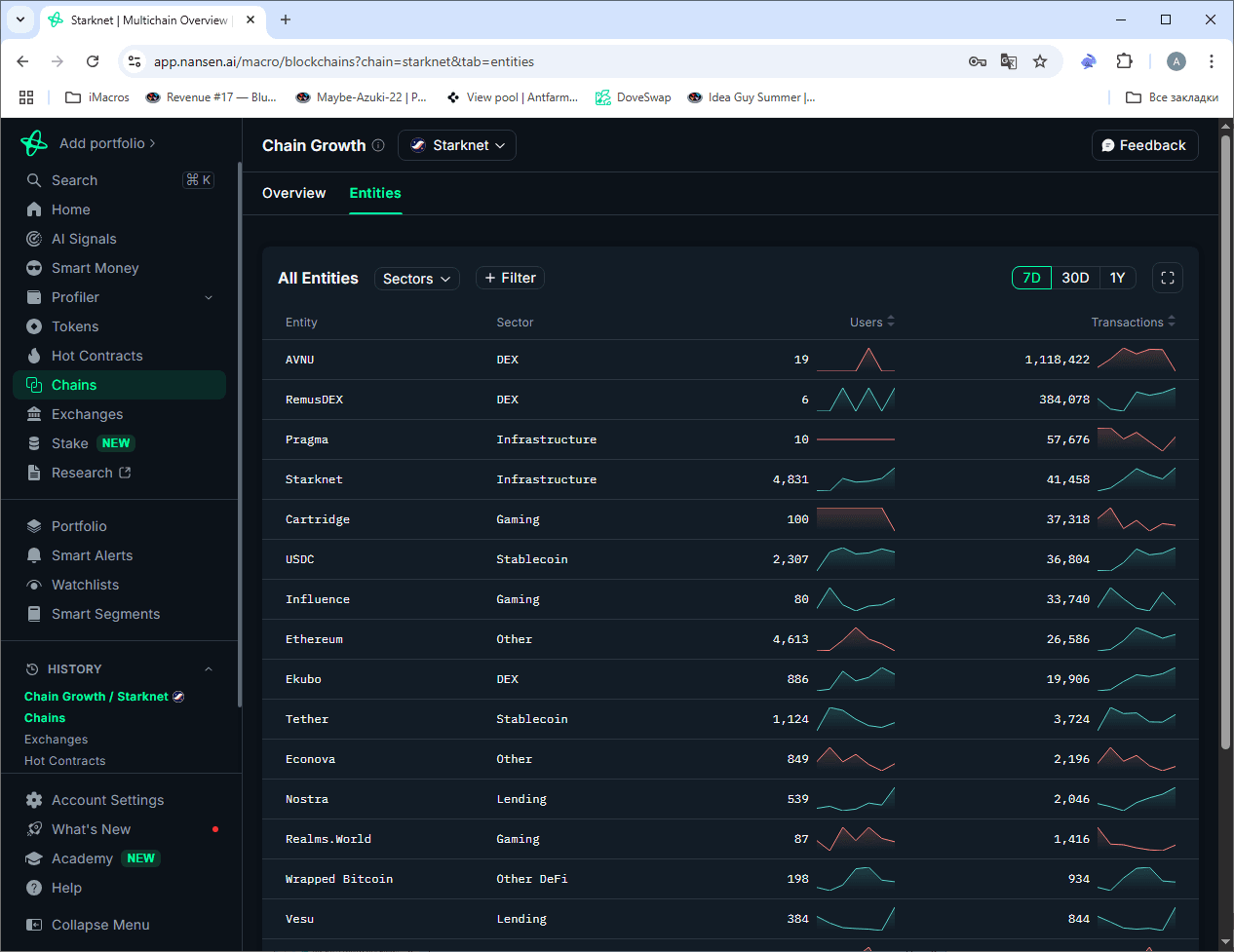Open Все закладки bookmarks folder
This screenshot has width=1234, height=952.
pyautogui.click(x=1172, y=97)
